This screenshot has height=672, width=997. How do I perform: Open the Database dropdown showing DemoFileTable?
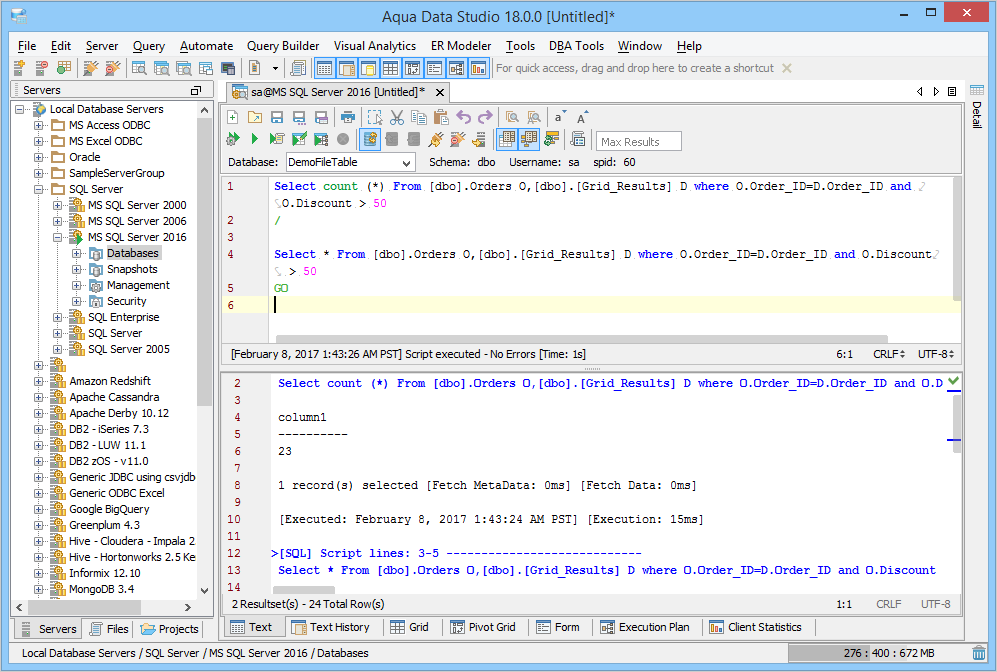pos(350,162)
